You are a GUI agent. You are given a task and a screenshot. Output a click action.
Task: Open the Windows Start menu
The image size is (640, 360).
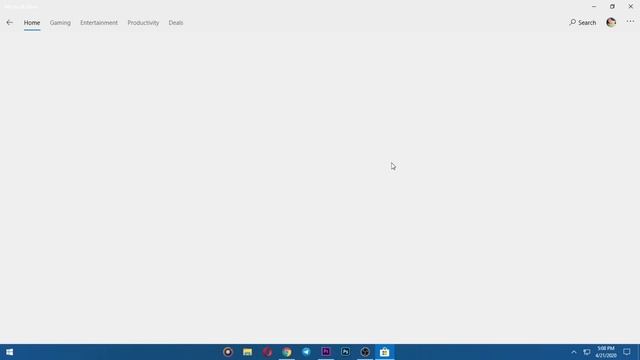(9, 352)
